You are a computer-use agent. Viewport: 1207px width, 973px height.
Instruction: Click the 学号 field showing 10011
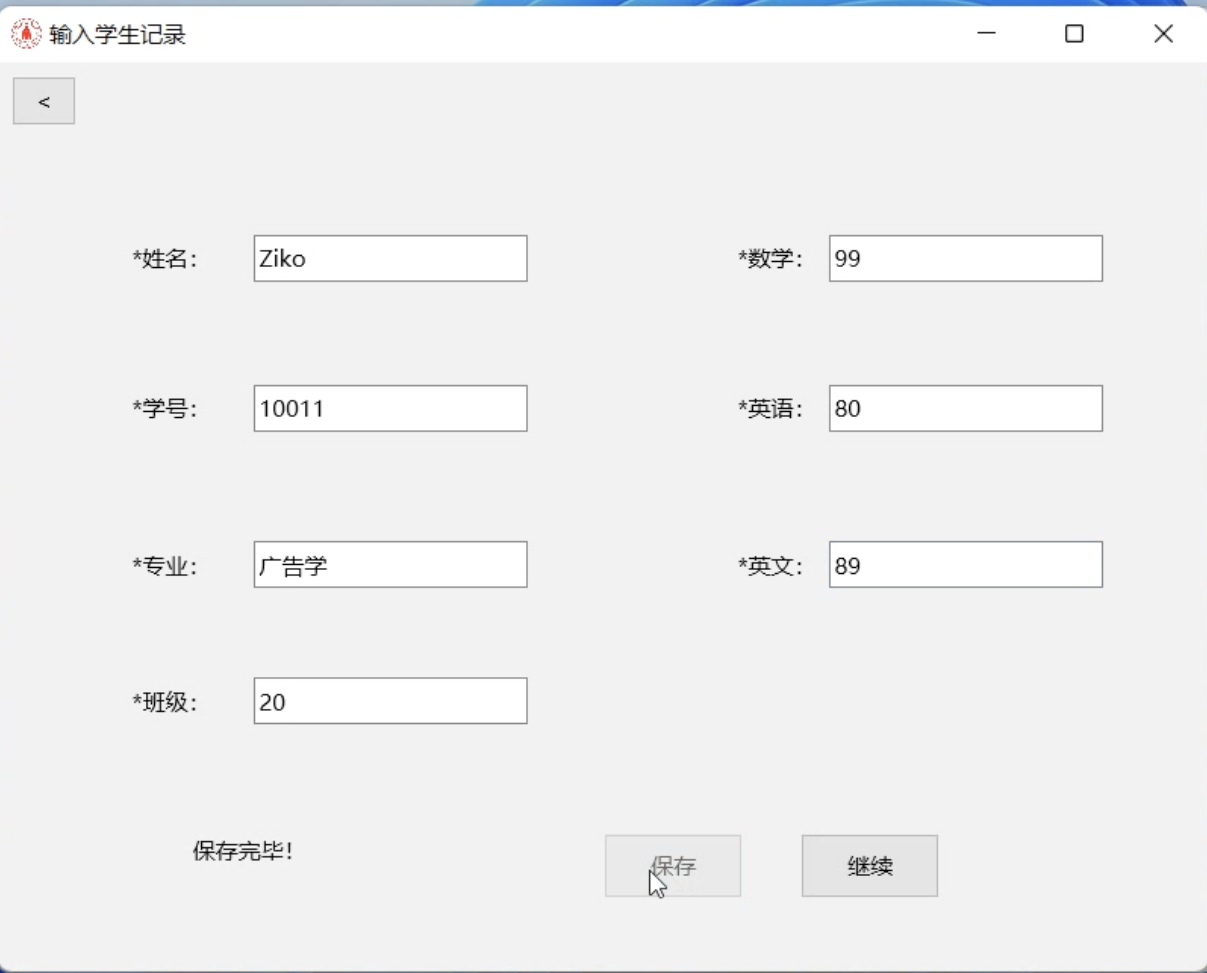(390, 409)
